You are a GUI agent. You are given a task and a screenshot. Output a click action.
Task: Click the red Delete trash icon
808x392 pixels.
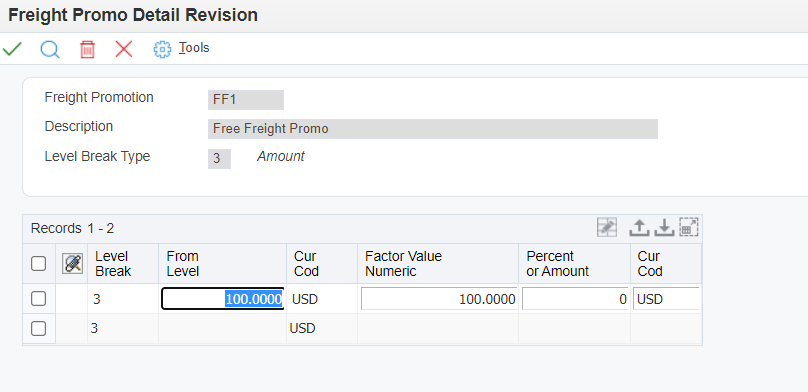(87, 50)
